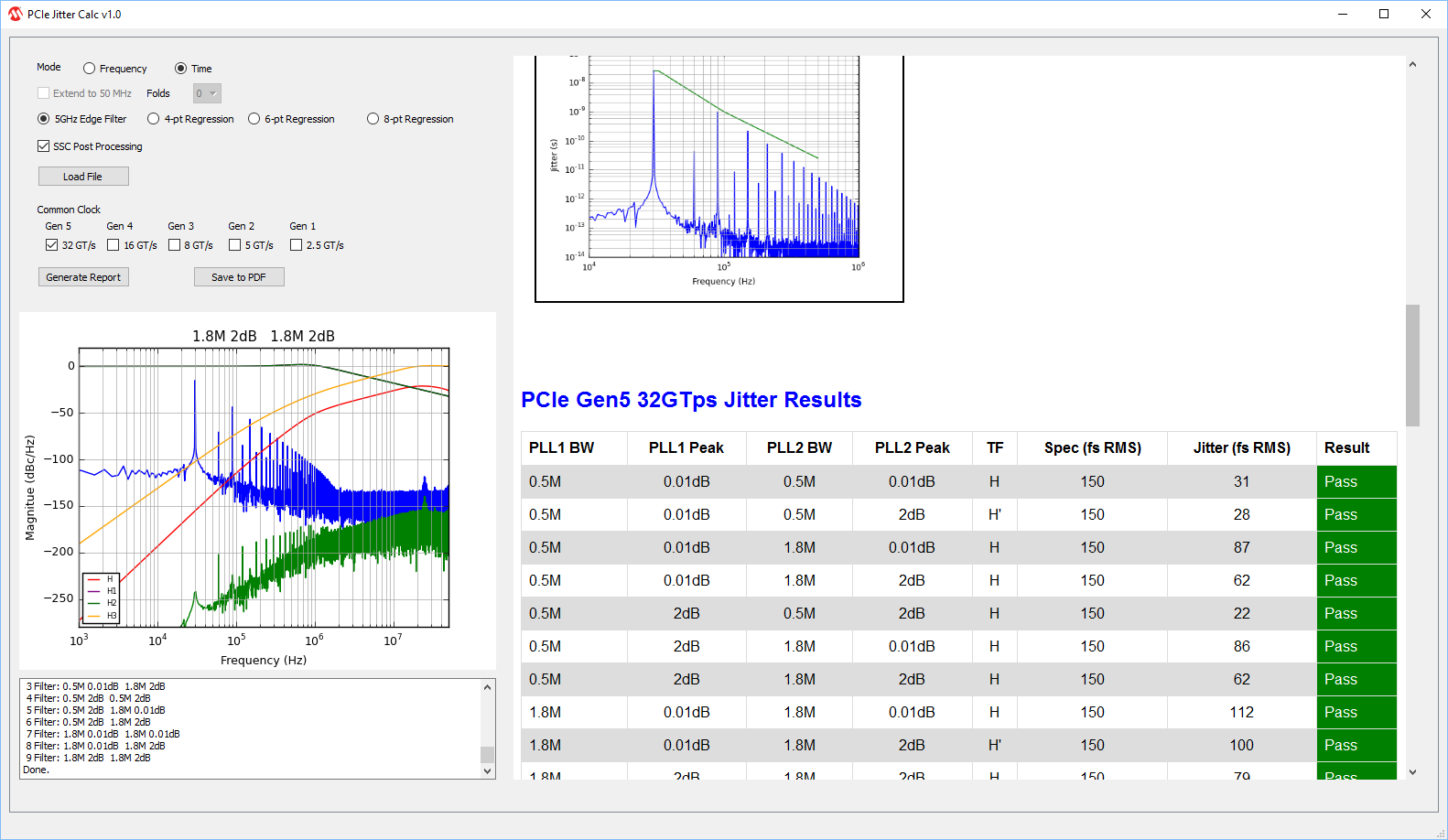Viewport: 1448px width, 840px height.
Task: Click the Load File button
Action: point(83,177)
